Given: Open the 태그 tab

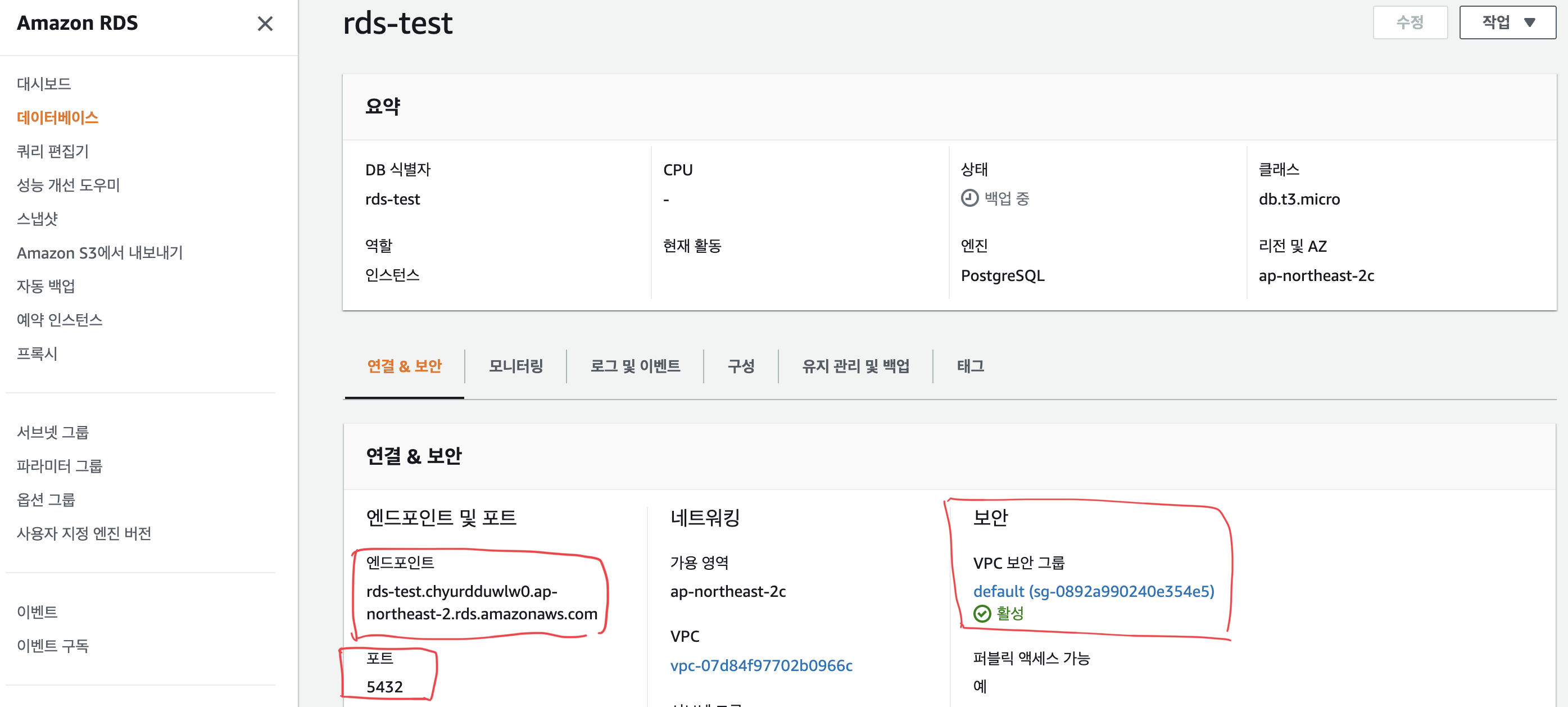Looking at the screenshot, I should 969,366.
